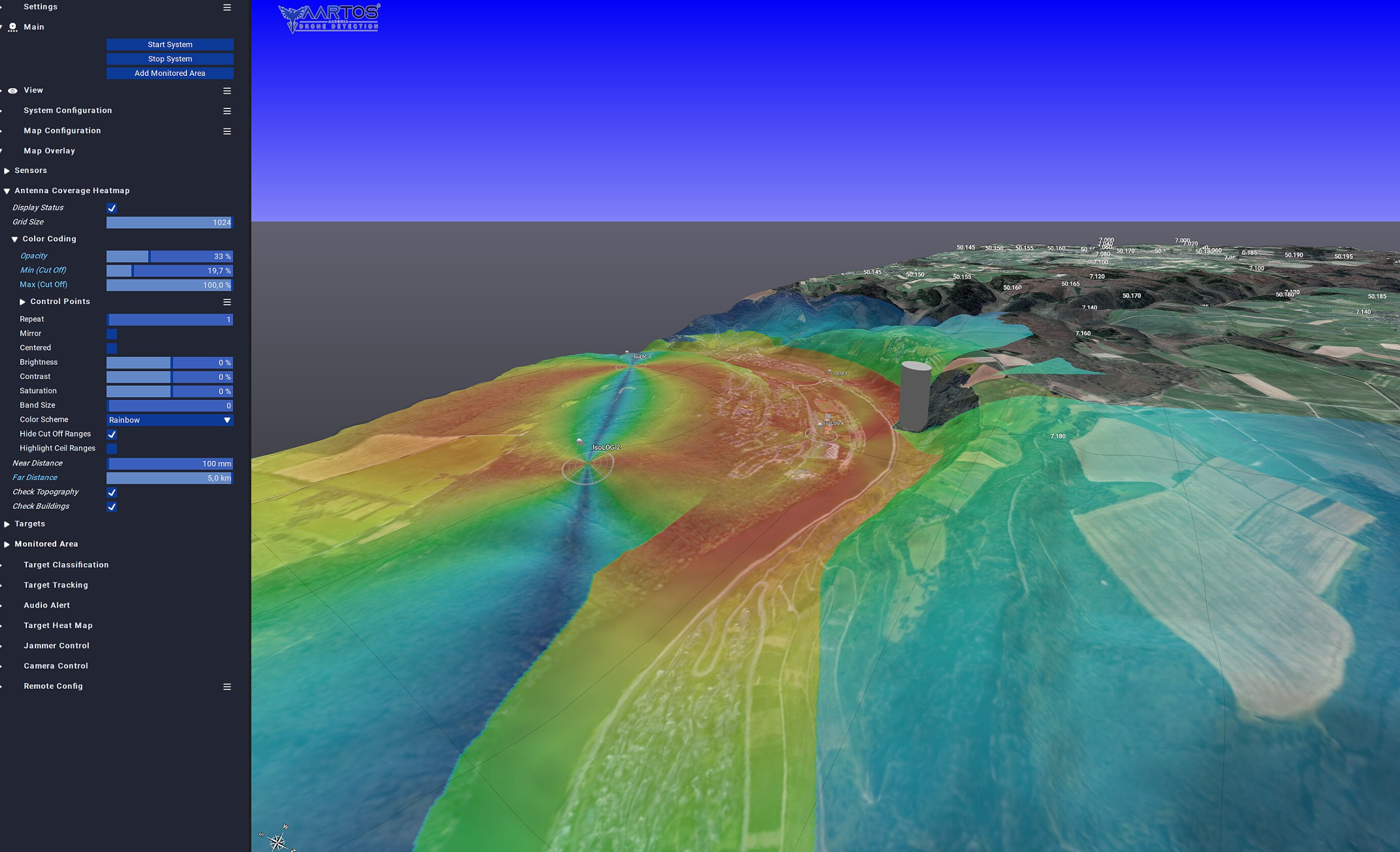Click the AARTOS drone detection logo
The height and width of the screenshot is (852, 1400).
pos(329,18)
